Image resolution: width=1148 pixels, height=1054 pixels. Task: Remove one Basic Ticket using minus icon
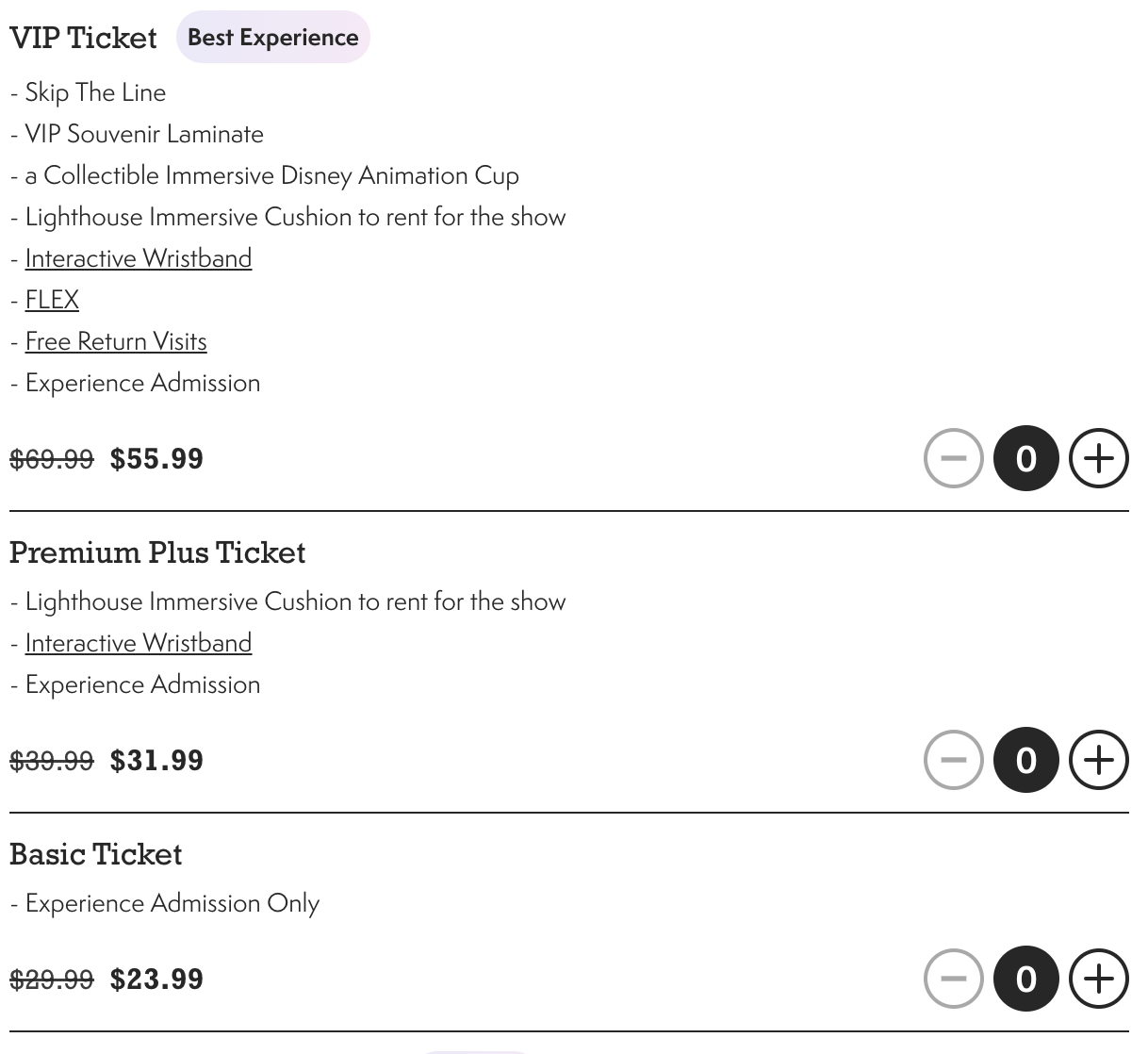click(x=953, y=979)
